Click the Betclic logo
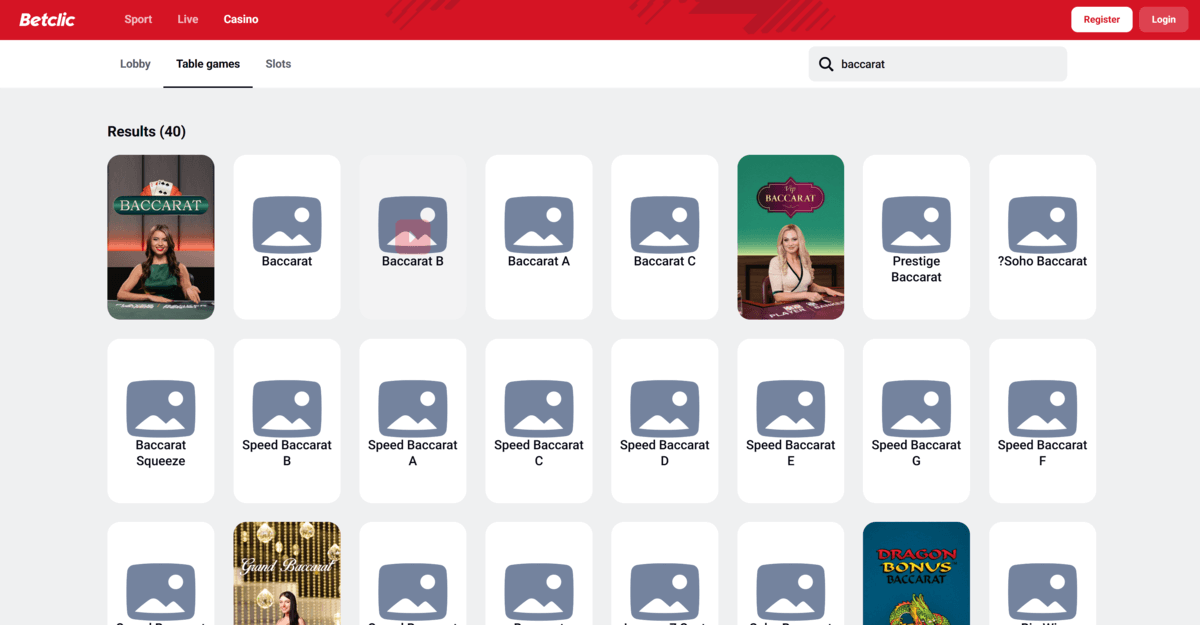Image resolution: width=1200 pixels, height=625 pixels. coord(47,19)
